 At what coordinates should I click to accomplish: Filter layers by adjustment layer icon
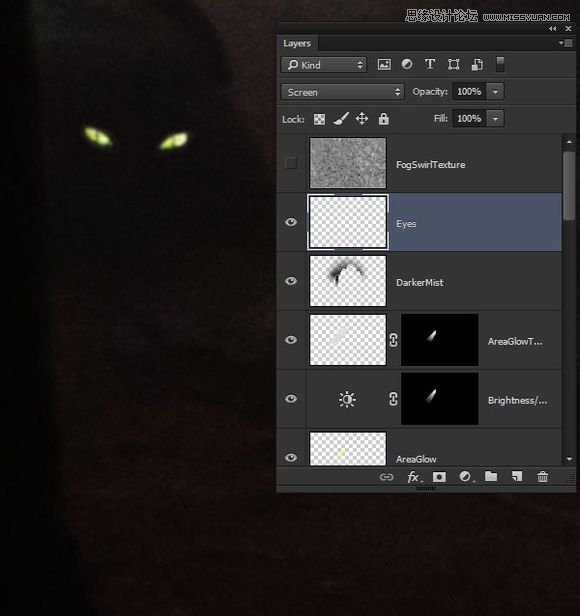(407, 64)
